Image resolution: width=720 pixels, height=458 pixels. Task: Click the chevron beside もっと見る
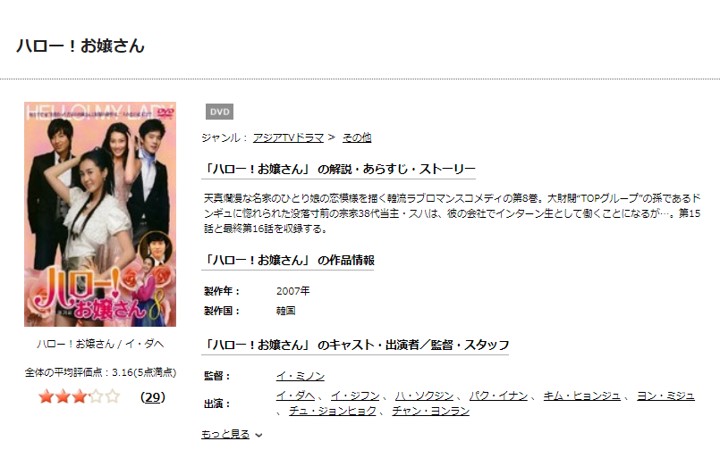(x=259, y=435)
